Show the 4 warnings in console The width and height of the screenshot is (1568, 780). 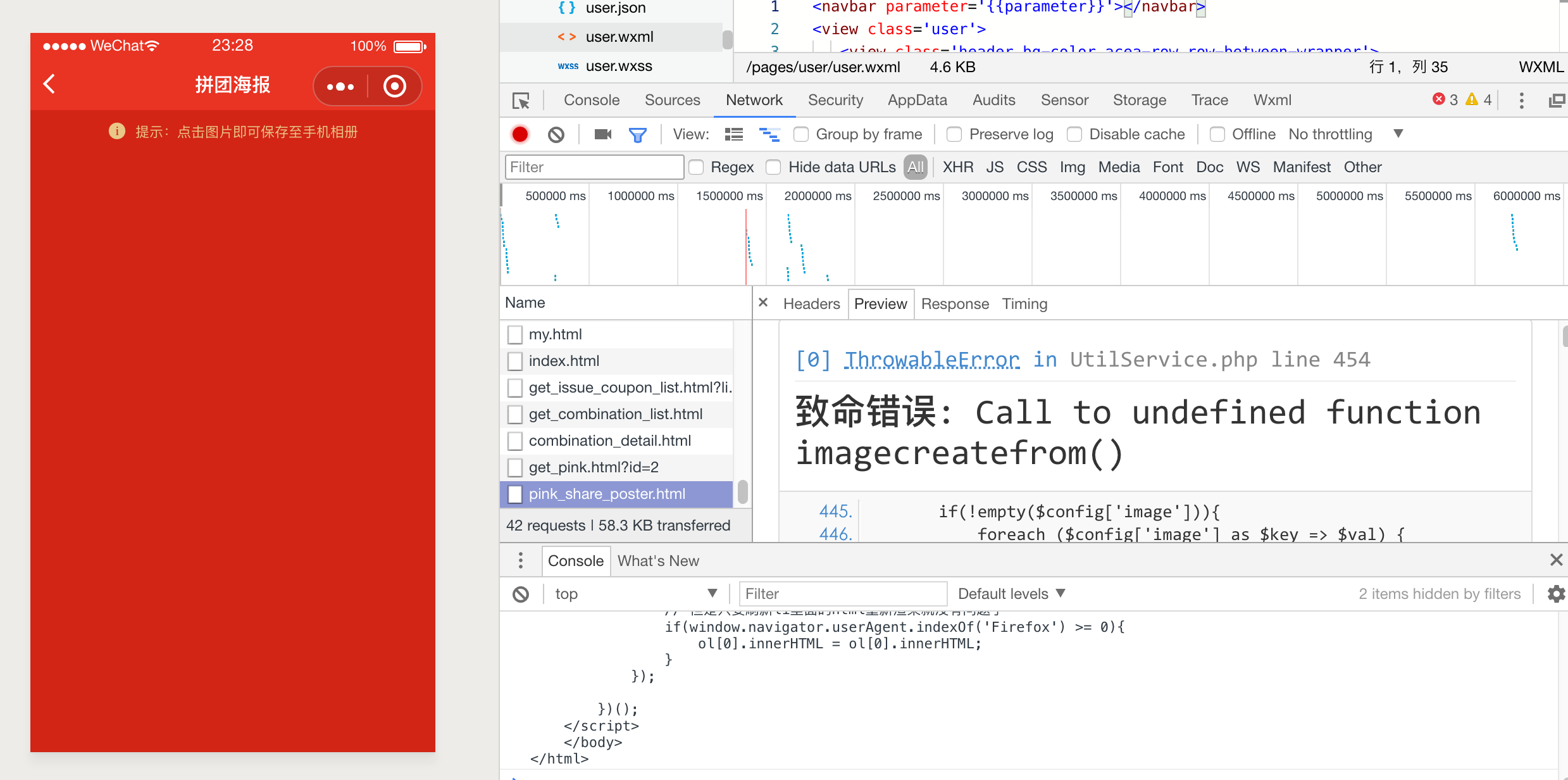coord(1479,99)
